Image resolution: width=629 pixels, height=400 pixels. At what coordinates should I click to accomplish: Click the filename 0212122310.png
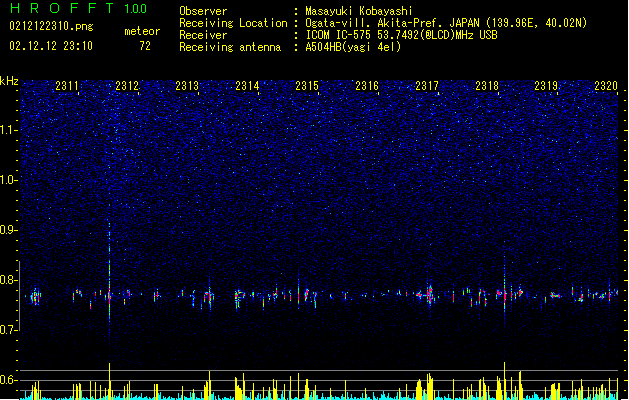51,26
